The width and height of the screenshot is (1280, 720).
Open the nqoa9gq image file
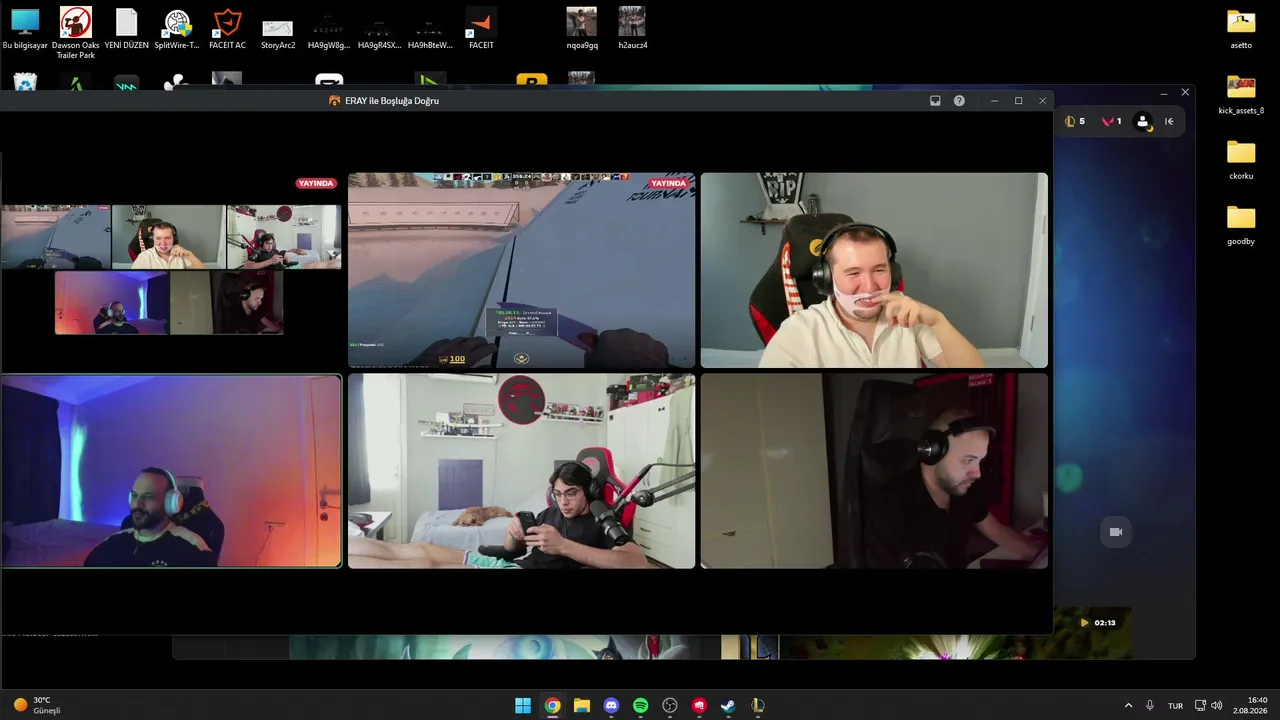[582, 29]
